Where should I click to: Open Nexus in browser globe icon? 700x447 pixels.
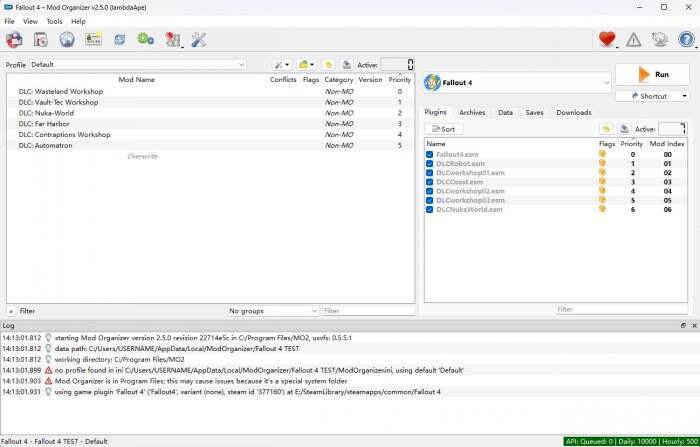click(x=67, y=40)
